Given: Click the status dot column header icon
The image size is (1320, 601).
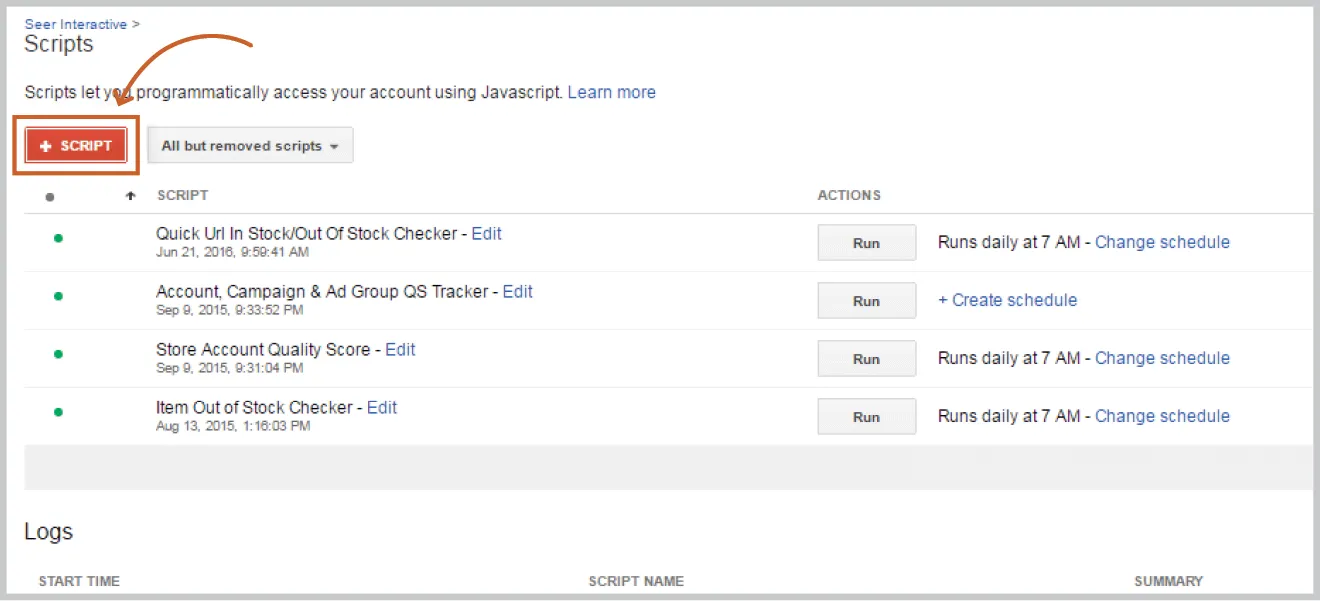Looking at the screenshot, I should (50, 196).
